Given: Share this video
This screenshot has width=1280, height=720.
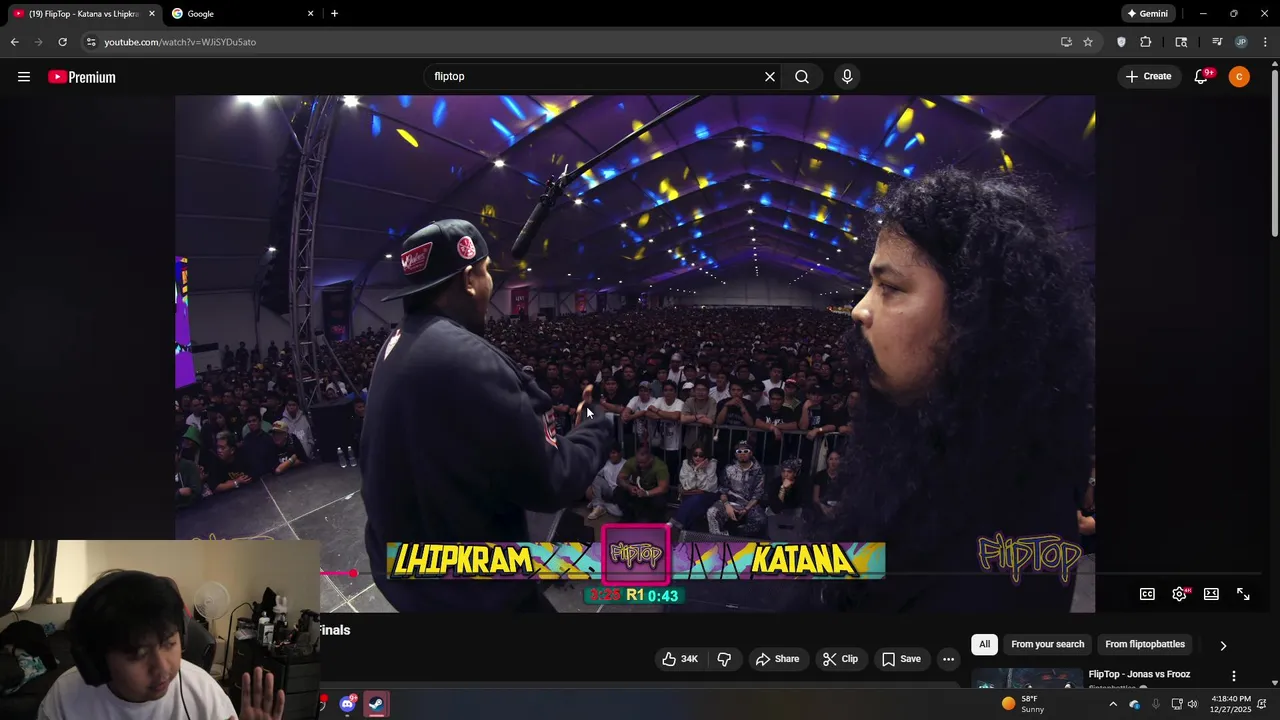Looking at the screenshot, I should pyautogui.click(x=777, y=659).
